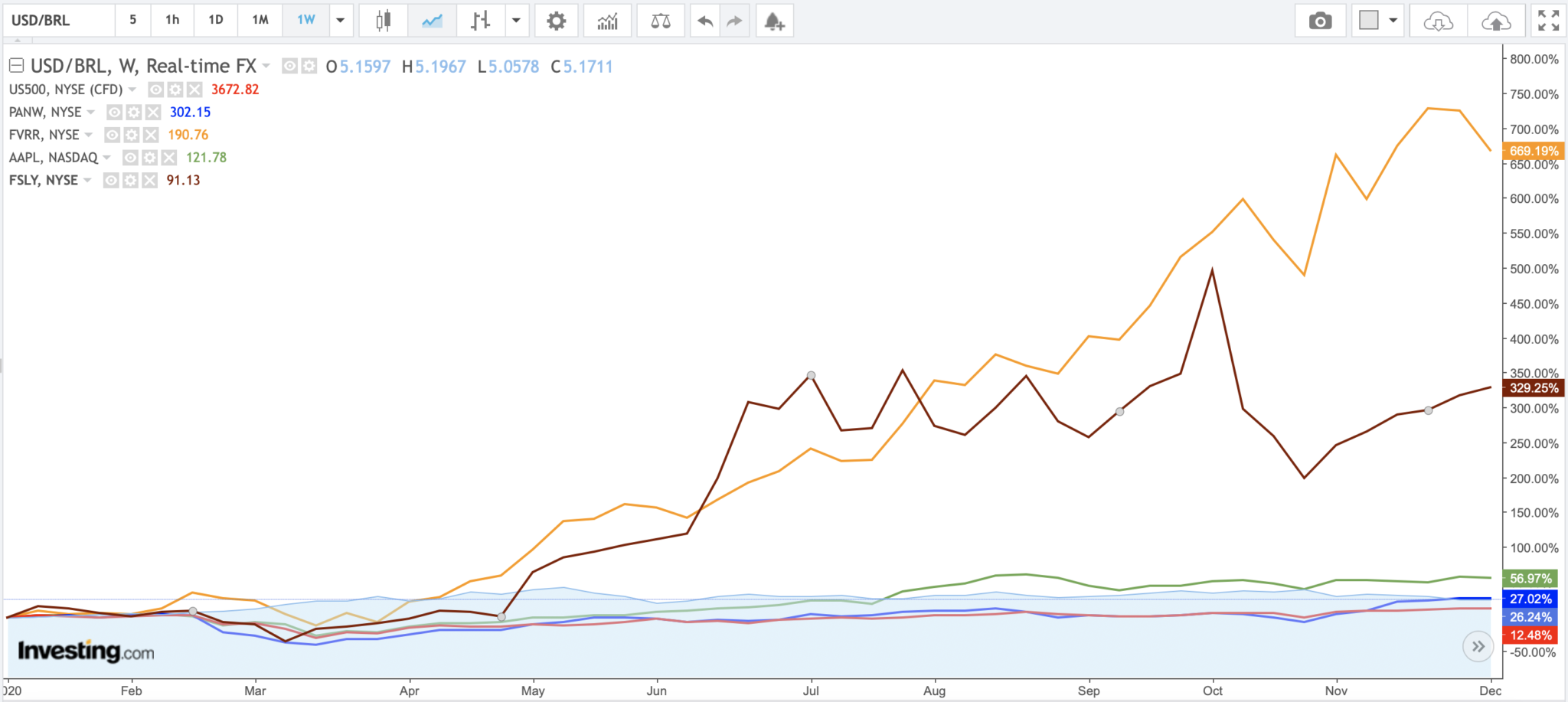Save chart layout to cloud
The image size is (1568, 702).
[x=1496, y=21]
